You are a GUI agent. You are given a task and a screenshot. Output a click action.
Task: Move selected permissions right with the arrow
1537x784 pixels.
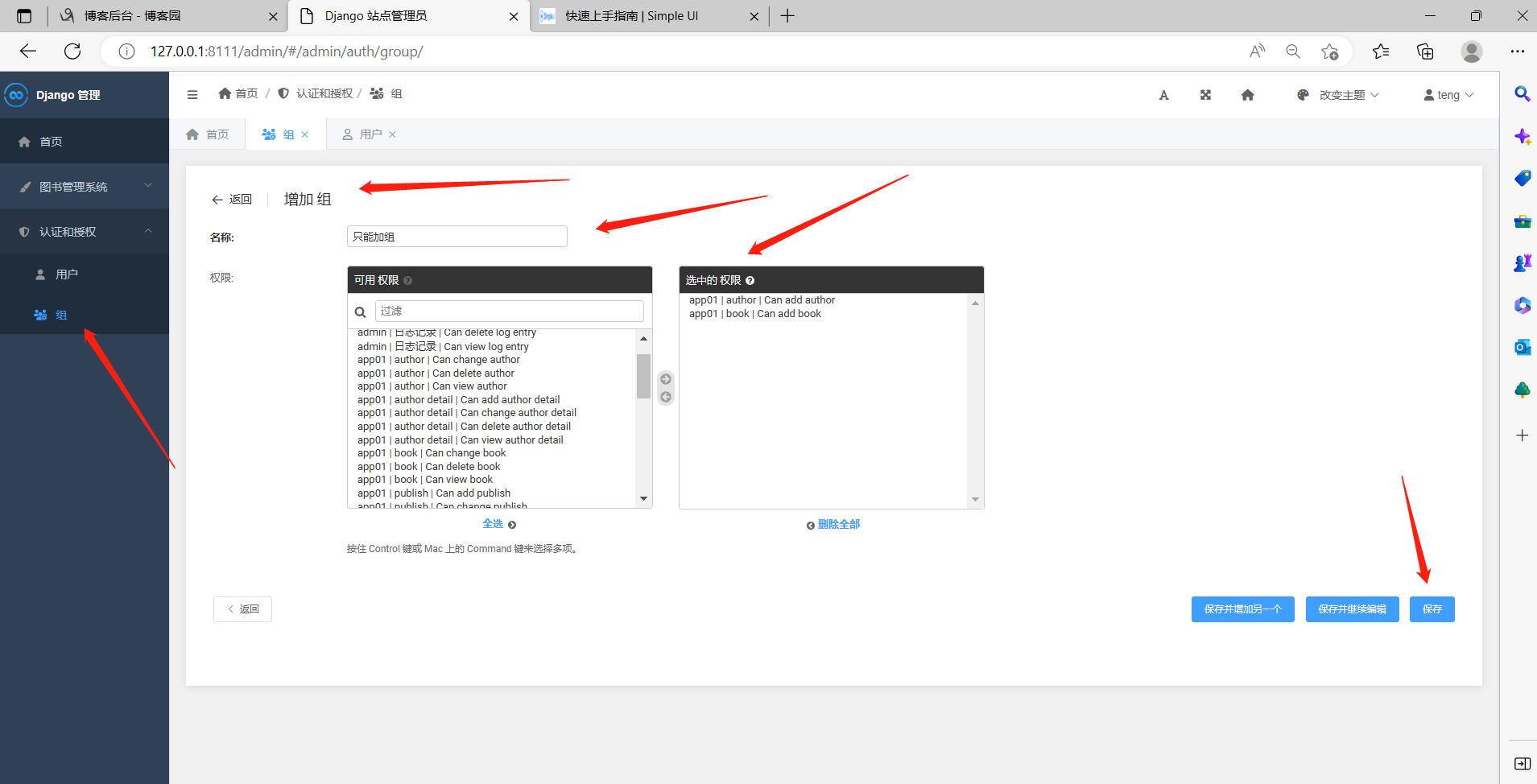pyautogui.click(x=666, y=379)
